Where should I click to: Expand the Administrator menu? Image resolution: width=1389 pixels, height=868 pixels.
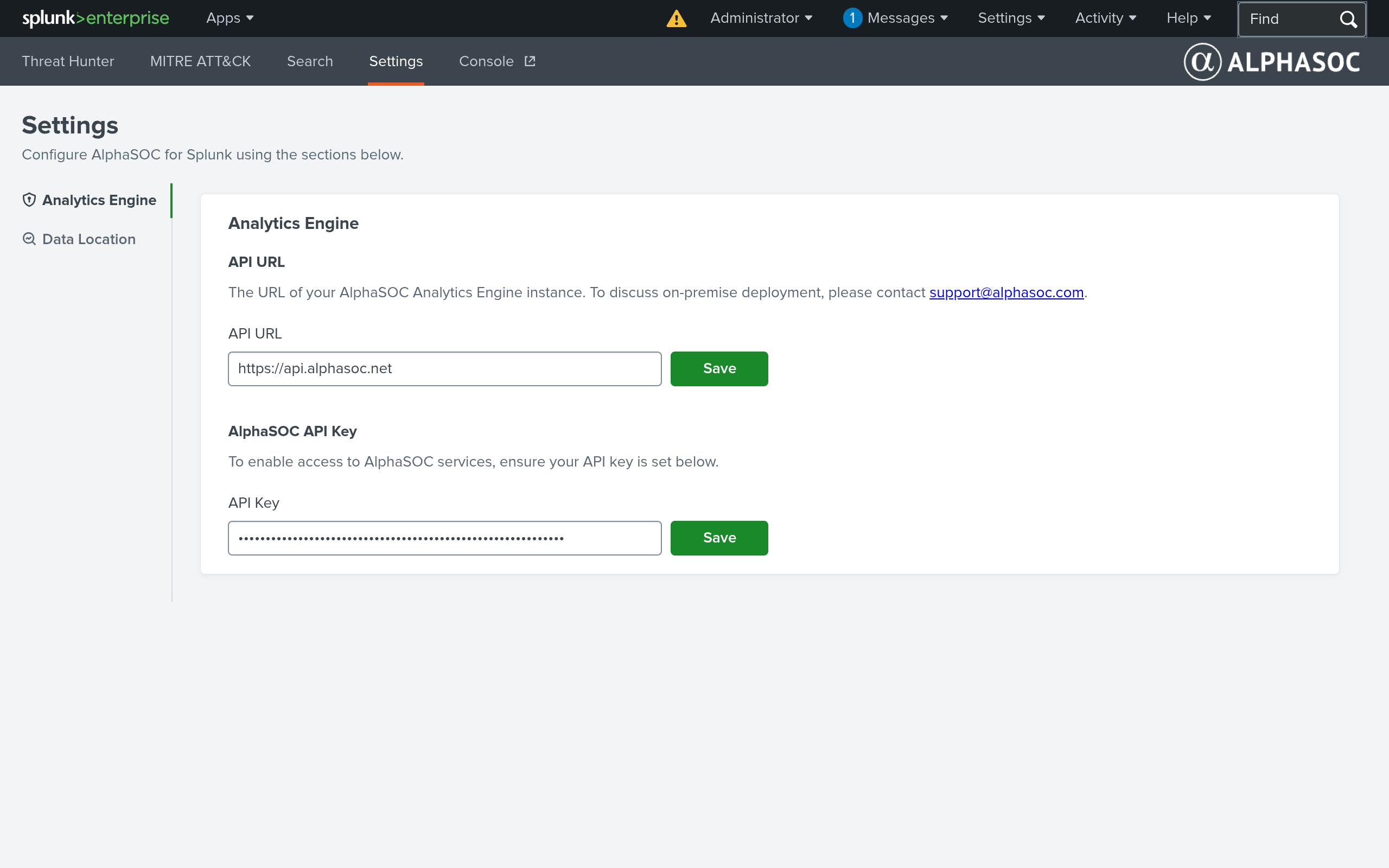click(x=761, y=18)
